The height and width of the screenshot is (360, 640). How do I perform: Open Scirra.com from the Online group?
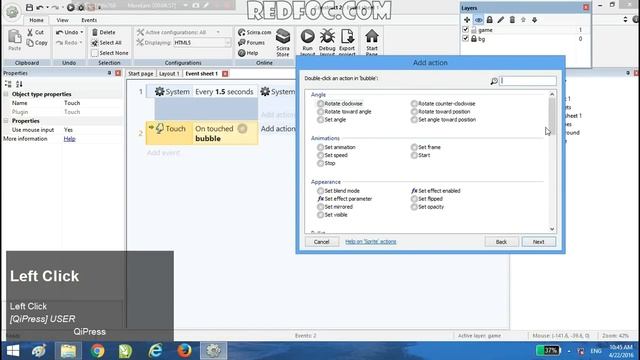click(255, 32)
